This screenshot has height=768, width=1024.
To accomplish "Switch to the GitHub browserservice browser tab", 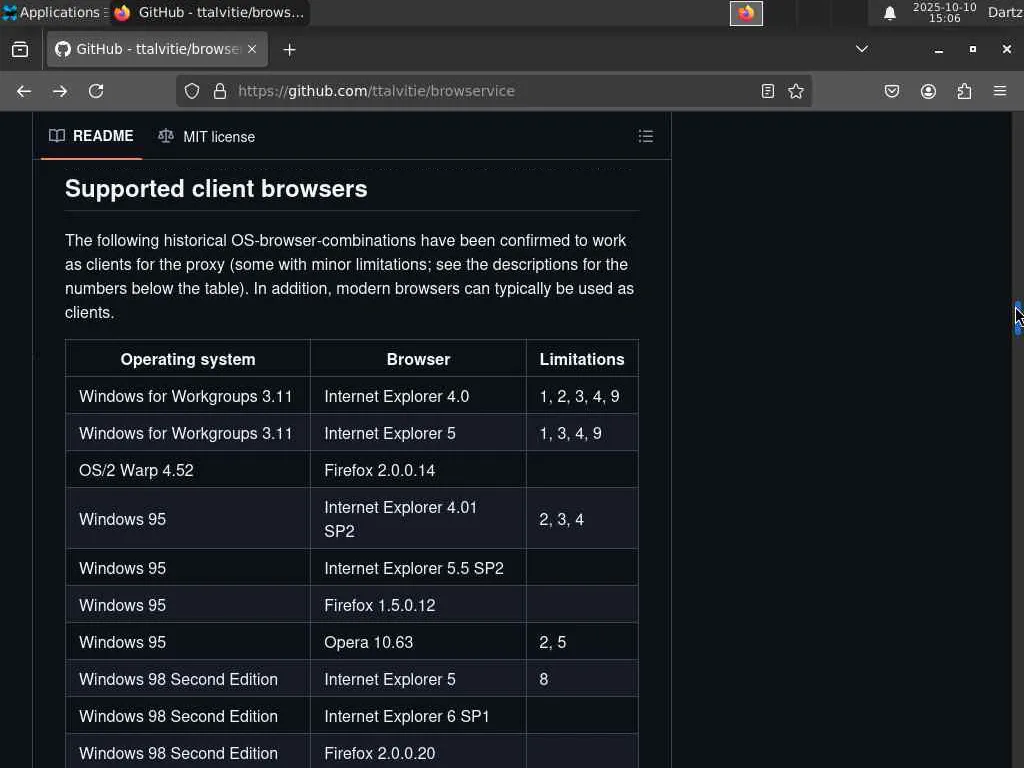I will (157, 49).
